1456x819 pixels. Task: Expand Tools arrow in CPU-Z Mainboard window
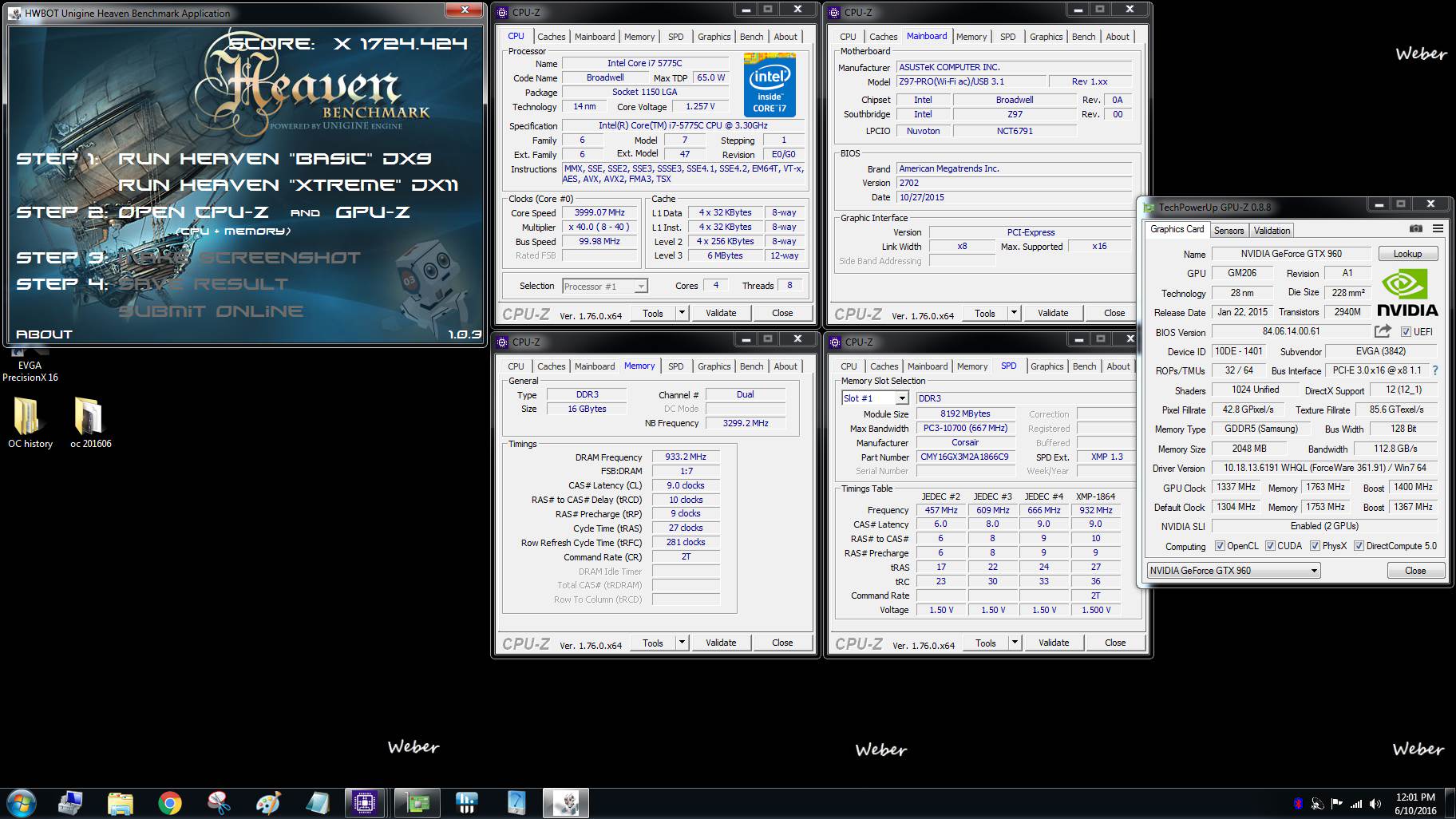click(1014, 313)
